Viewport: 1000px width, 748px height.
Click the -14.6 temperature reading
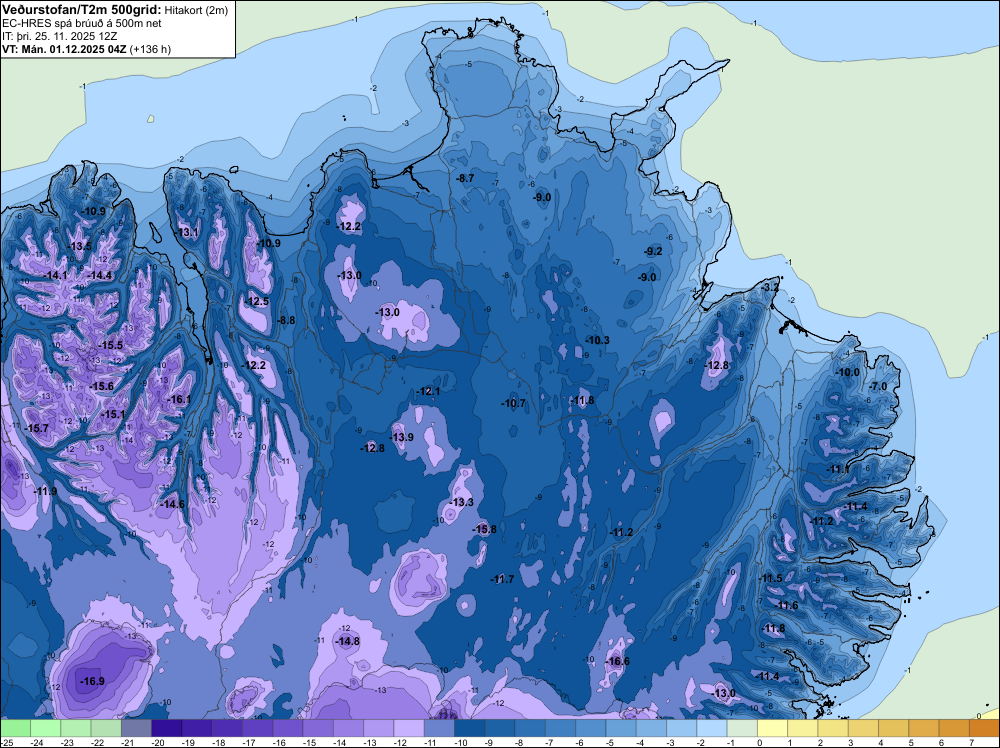click(x=172, y=504)
